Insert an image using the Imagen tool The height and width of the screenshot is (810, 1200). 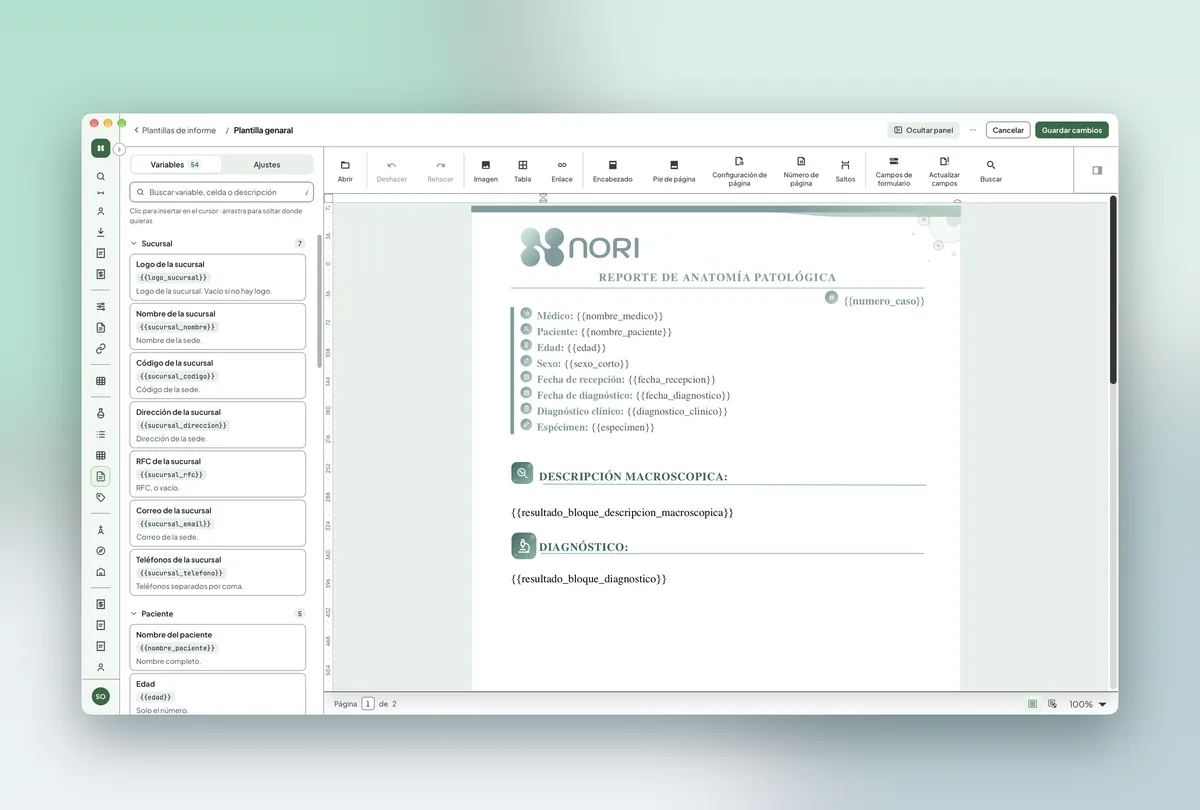(485, 171)
